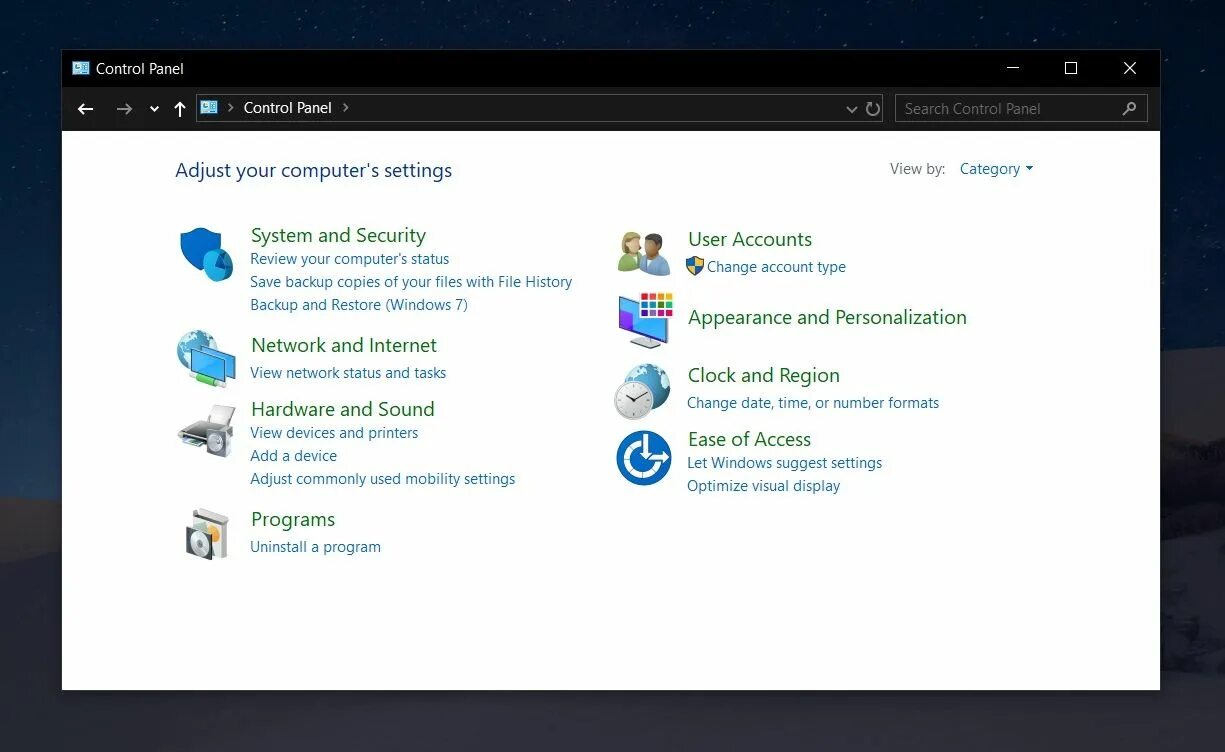Open the Ease of Access heading
1225x752 pixels.
tap(749, 439)
